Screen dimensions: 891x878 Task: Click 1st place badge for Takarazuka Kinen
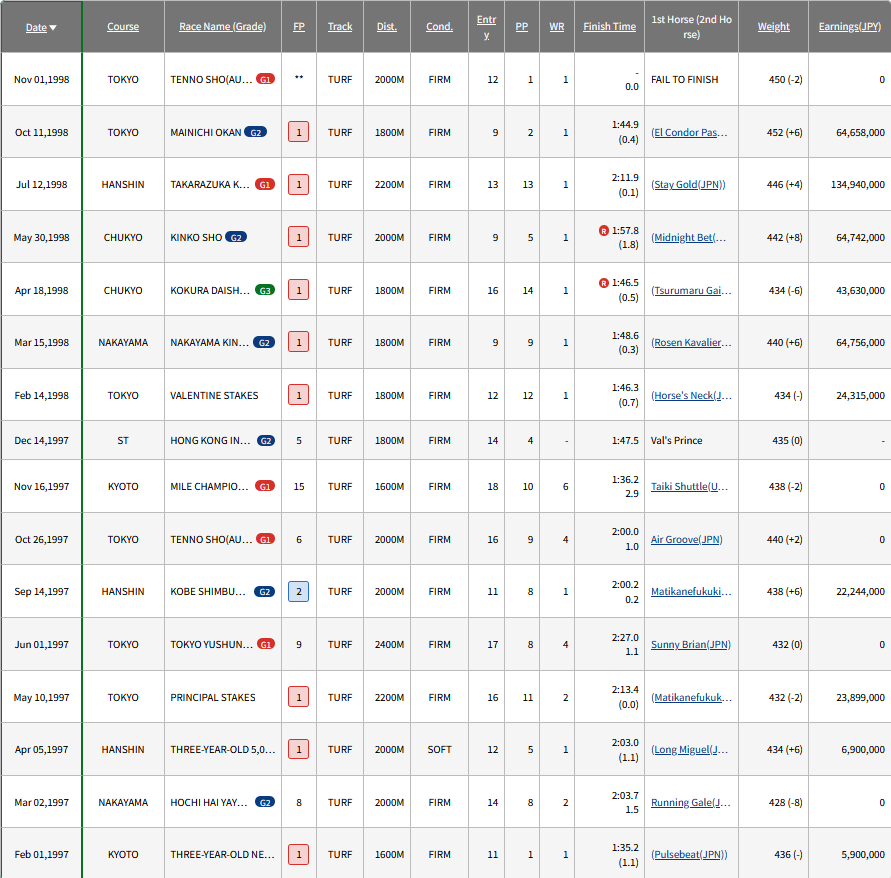click(299, 185)
